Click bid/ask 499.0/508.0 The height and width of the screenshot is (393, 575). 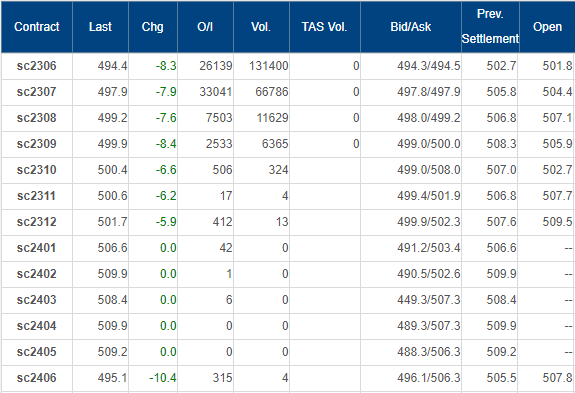click(x=429, y=170)
